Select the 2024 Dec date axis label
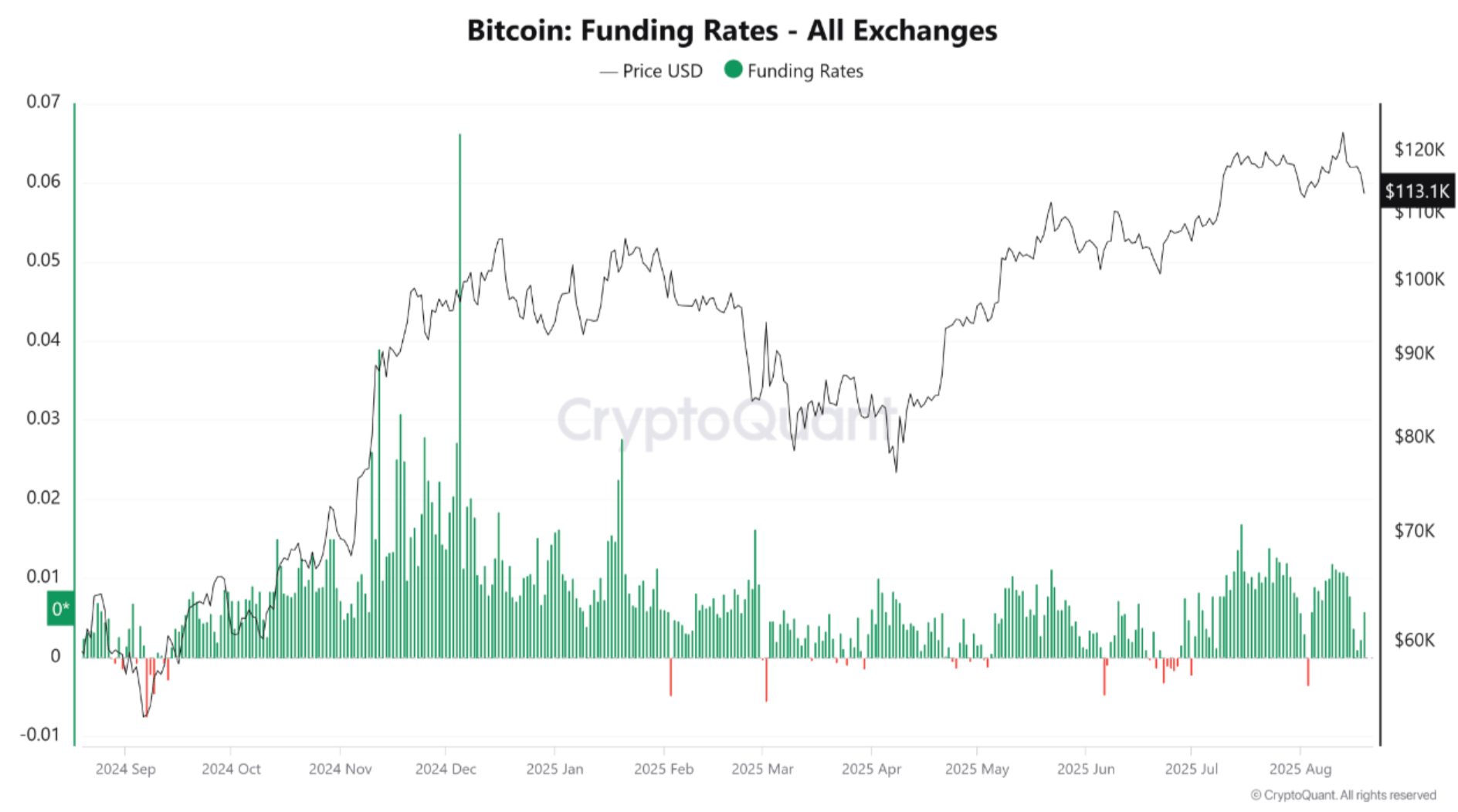This screenshot has height=812, width=1458. click(x=446, y=769)
